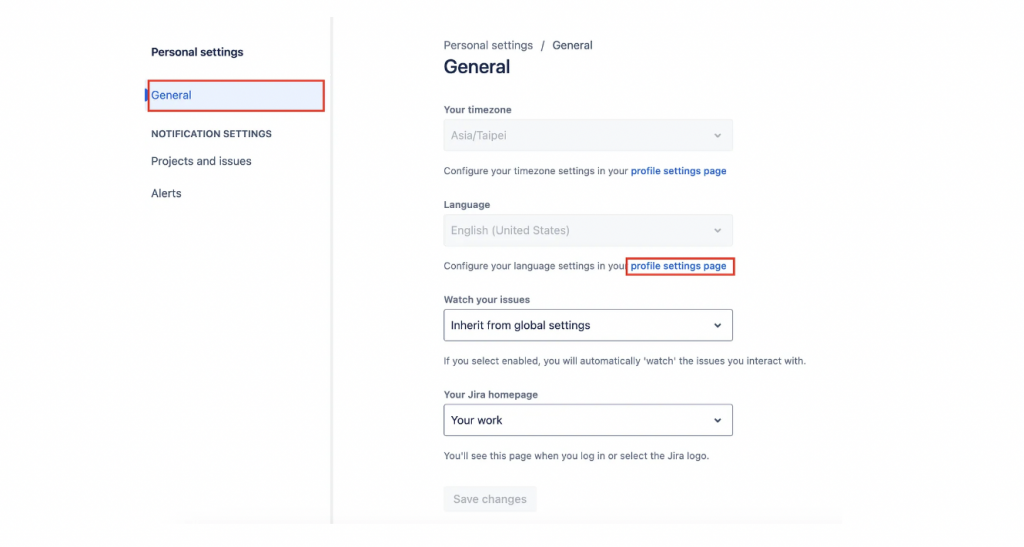Click the Language field label
The height and width of the screenshot is (547, 1024).
(467, 205)
